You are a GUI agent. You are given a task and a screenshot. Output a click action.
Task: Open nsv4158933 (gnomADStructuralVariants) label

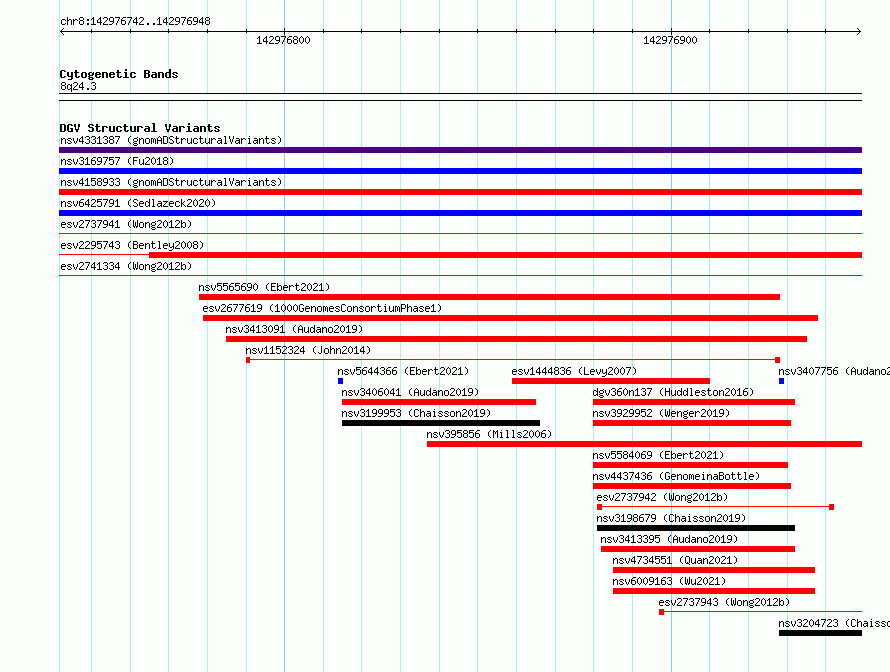pos(171,182)
